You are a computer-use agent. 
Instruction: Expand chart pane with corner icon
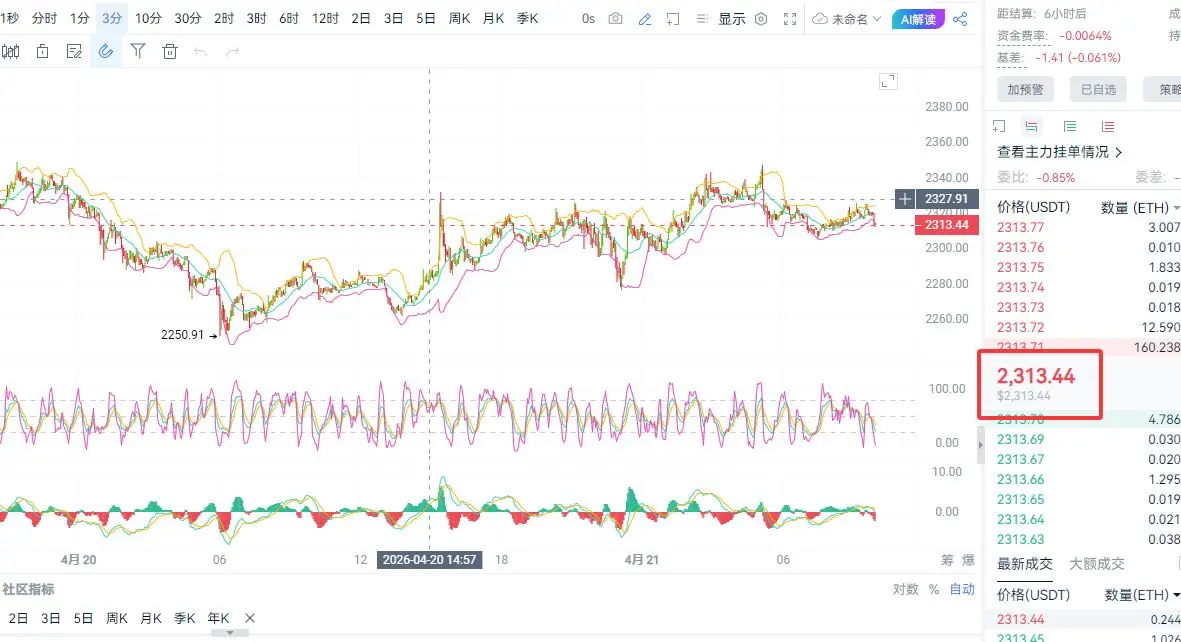[x=888, y=81]
